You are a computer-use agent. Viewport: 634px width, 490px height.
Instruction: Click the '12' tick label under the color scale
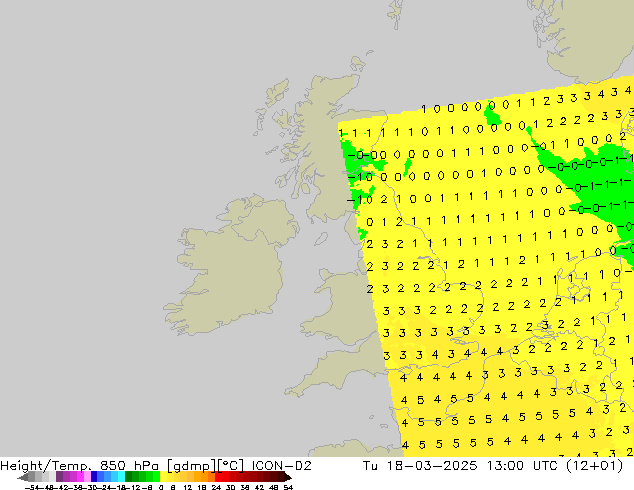(x=188, y=487)
